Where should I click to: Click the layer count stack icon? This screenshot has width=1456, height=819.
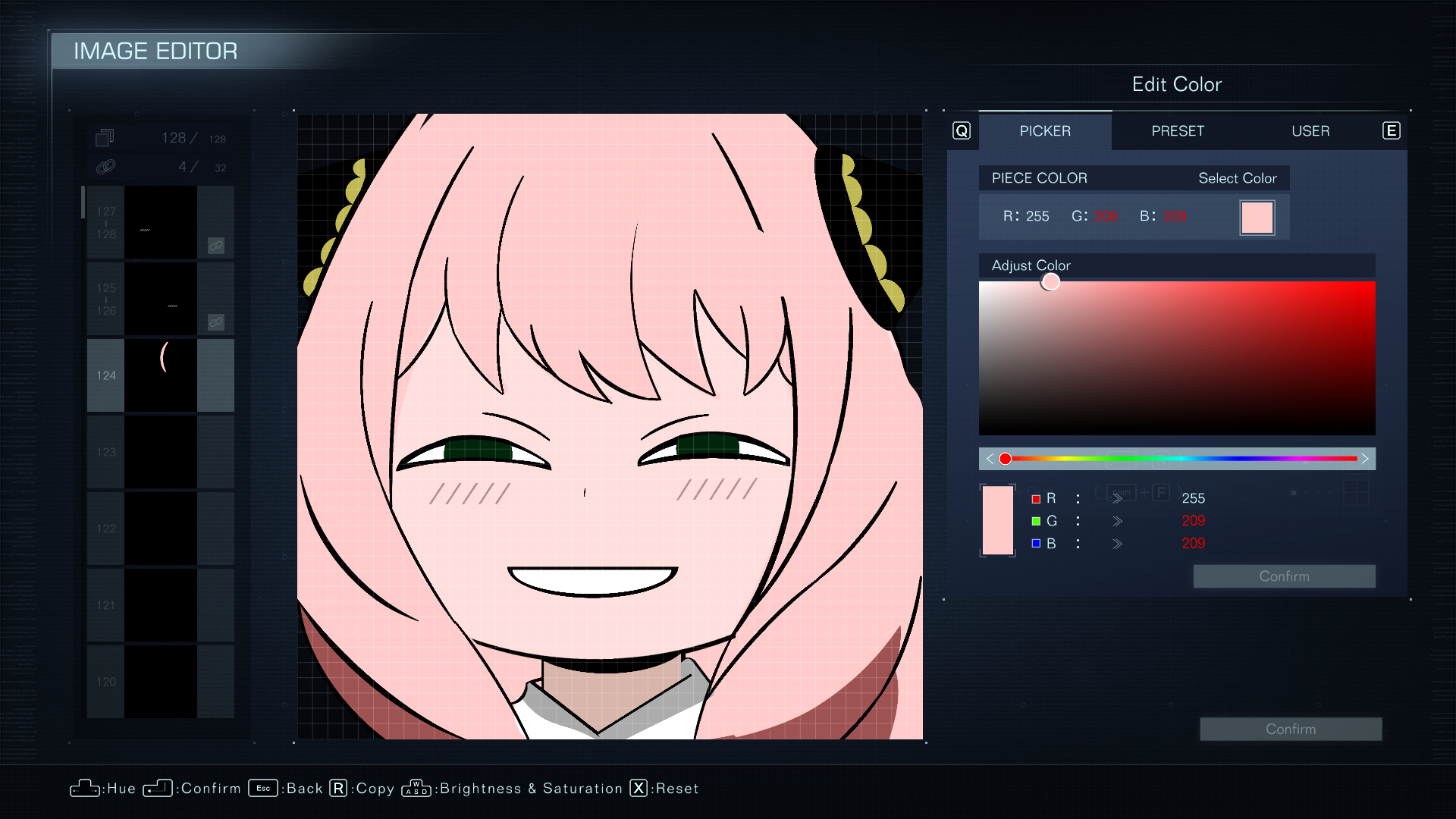tap(105, 137)
